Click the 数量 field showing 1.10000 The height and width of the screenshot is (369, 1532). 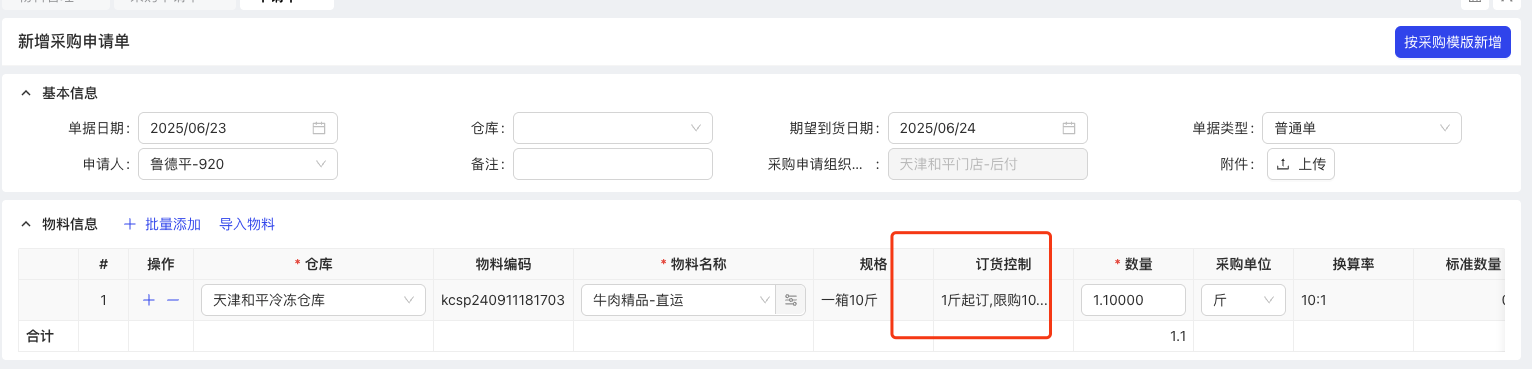tap(1133, 300)
